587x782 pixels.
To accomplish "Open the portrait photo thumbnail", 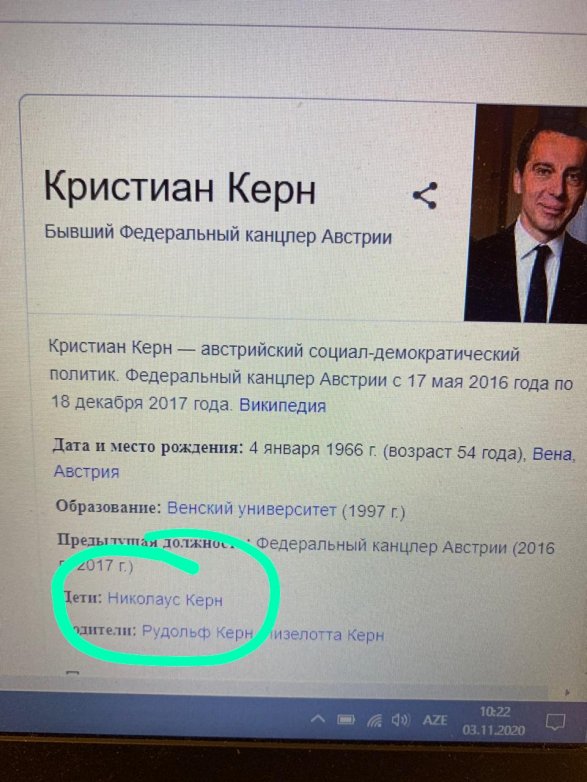I will (526, 213).
